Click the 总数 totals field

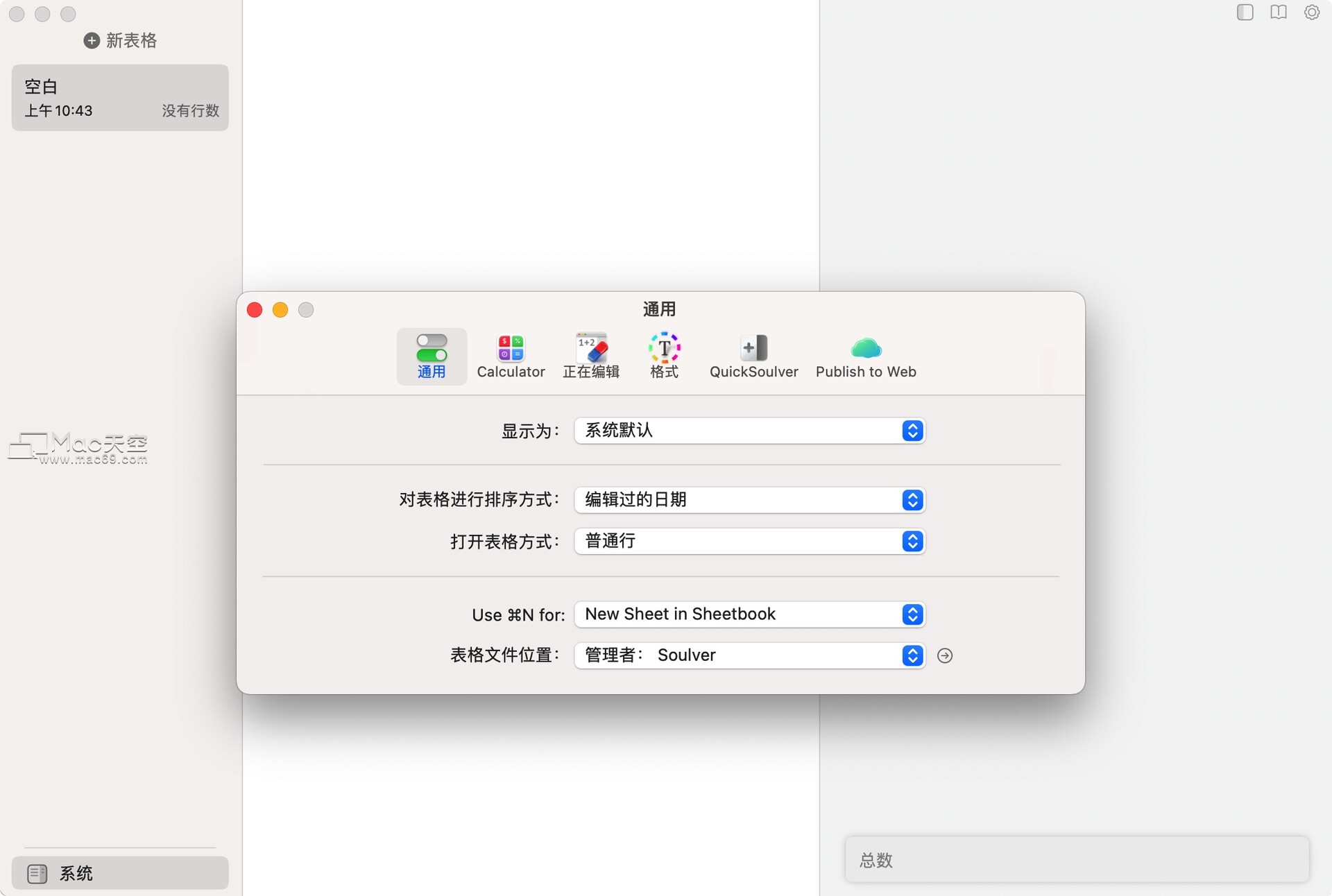click(x=1076, y=860)
